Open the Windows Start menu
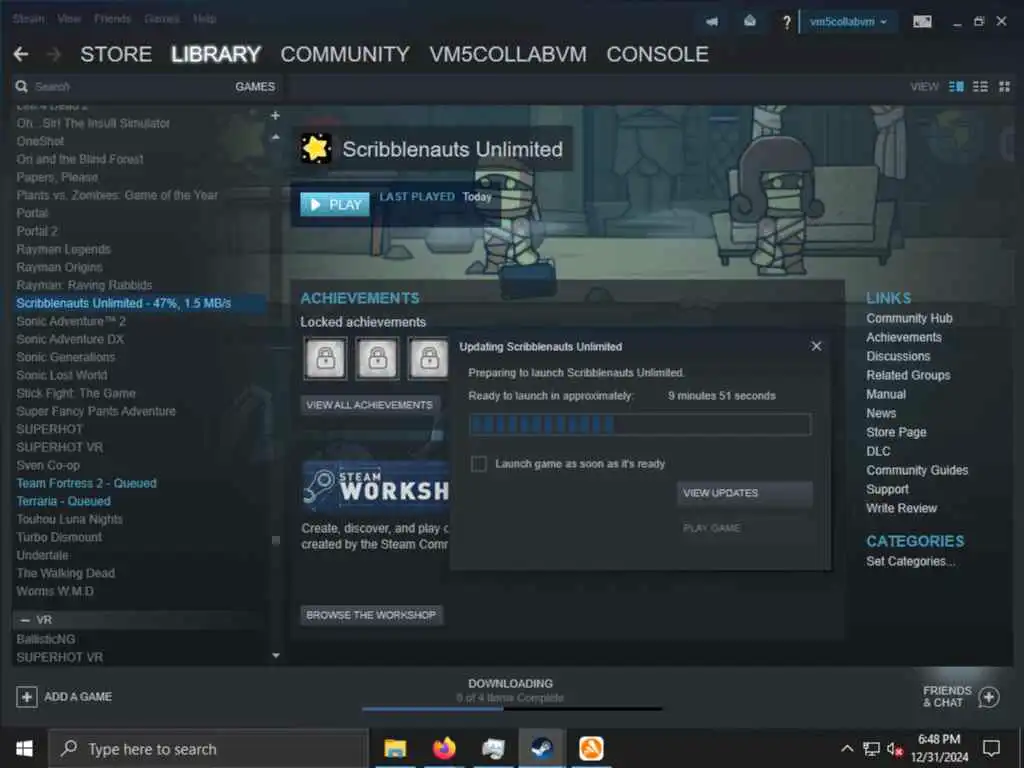 tap(24, 748)
